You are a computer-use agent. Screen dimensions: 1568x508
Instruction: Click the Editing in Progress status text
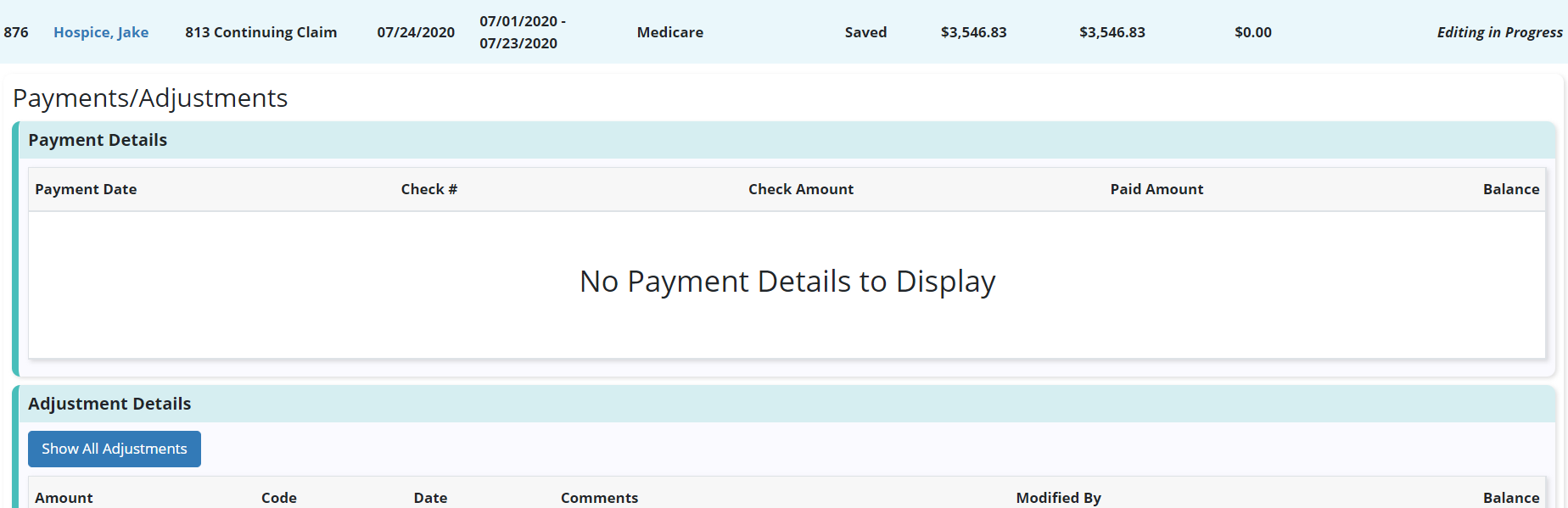pyautogui.click(x=1498, y=32)
